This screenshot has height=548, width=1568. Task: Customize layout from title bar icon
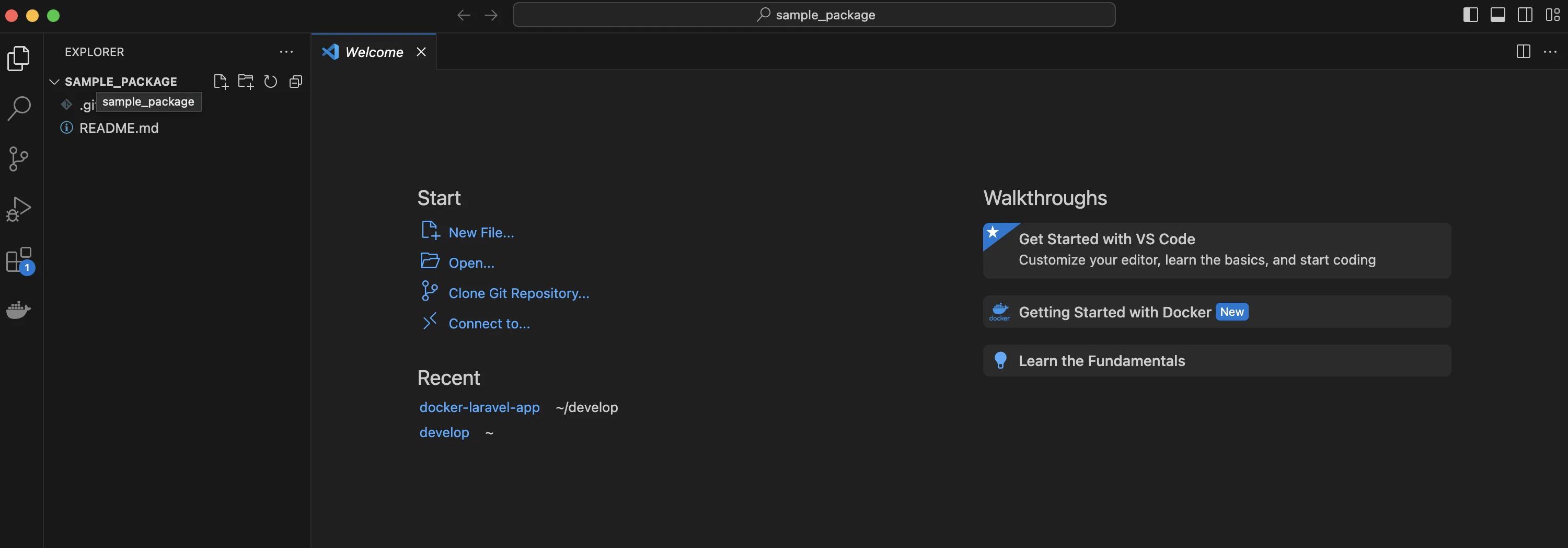click(x=1553, y=15)
